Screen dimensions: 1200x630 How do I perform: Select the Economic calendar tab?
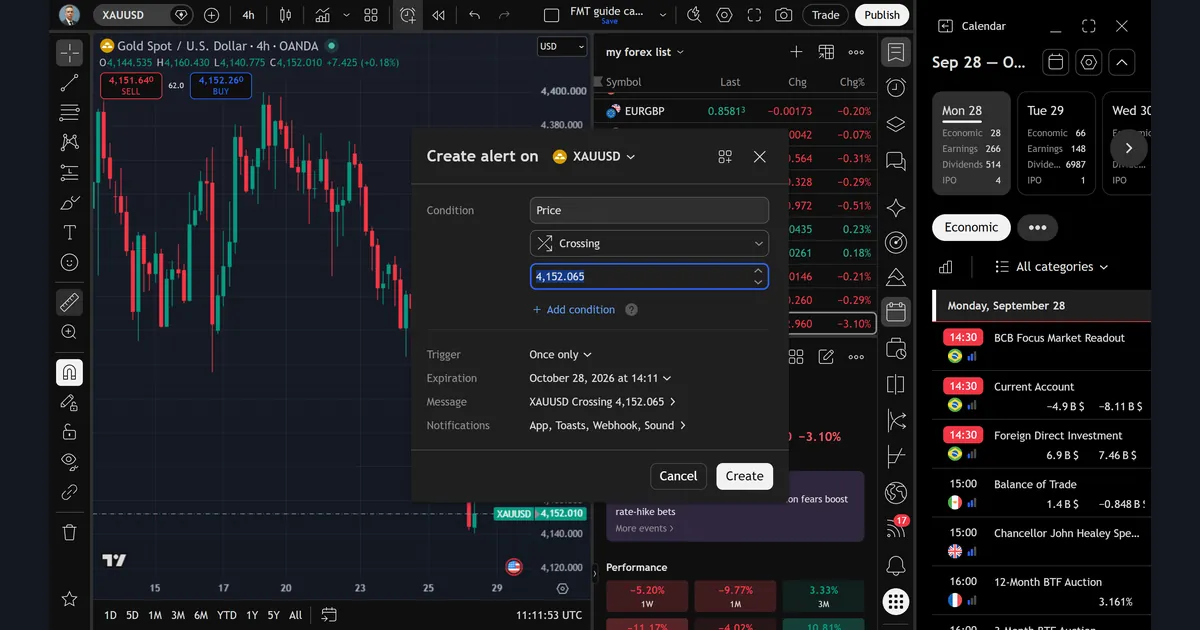click(x=971, y=227)
